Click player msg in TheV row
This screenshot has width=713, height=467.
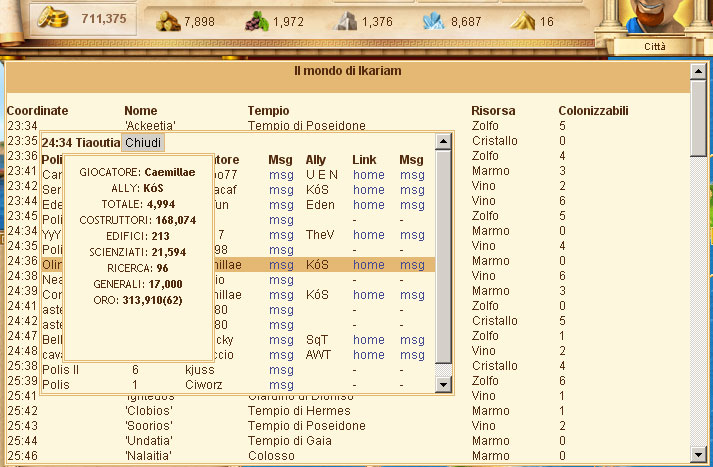[281, 235]
